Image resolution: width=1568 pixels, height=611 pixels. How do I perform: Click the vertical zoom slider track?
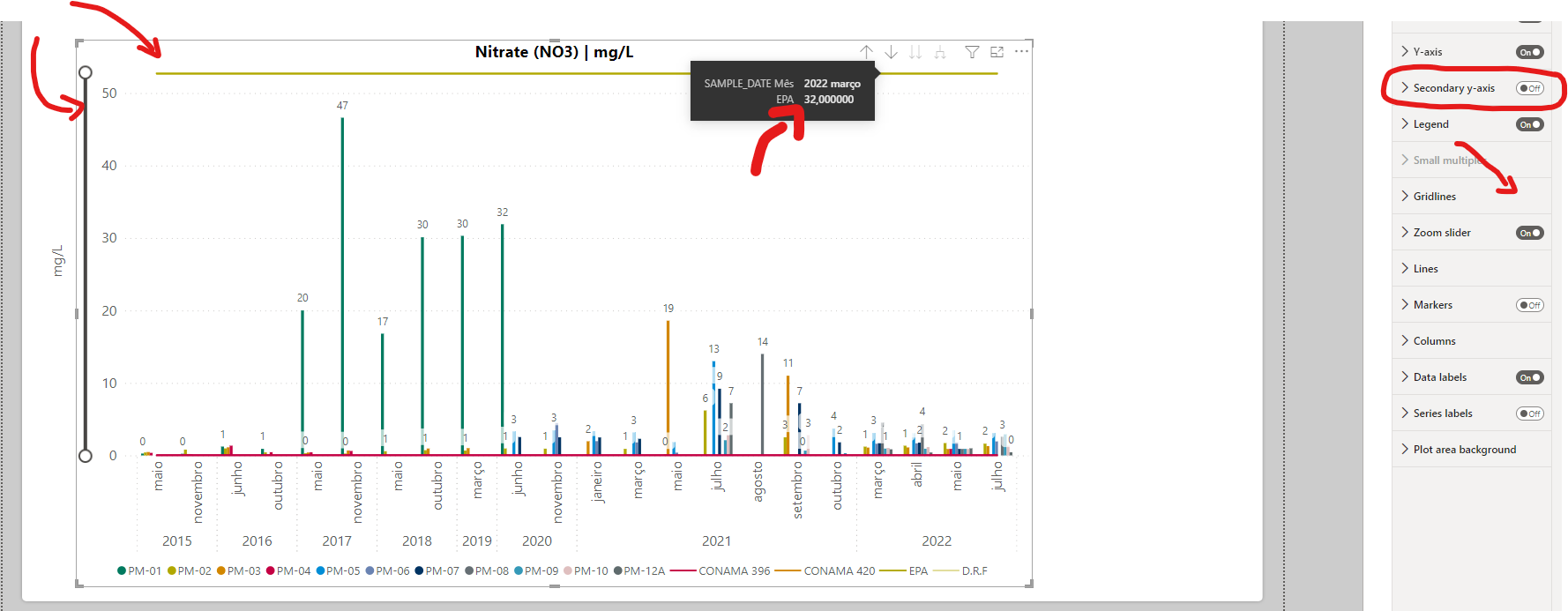pos(86,265)
